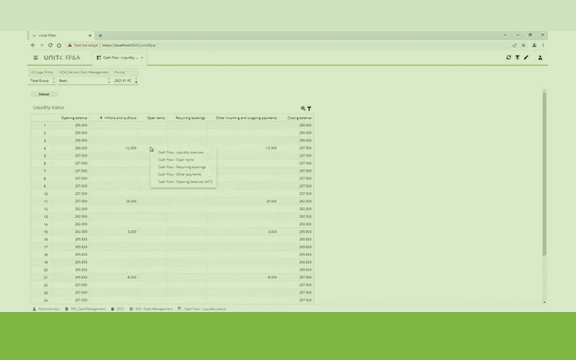Click row 11 Inflows and outflows value 25.000

(x=131, y=201)
